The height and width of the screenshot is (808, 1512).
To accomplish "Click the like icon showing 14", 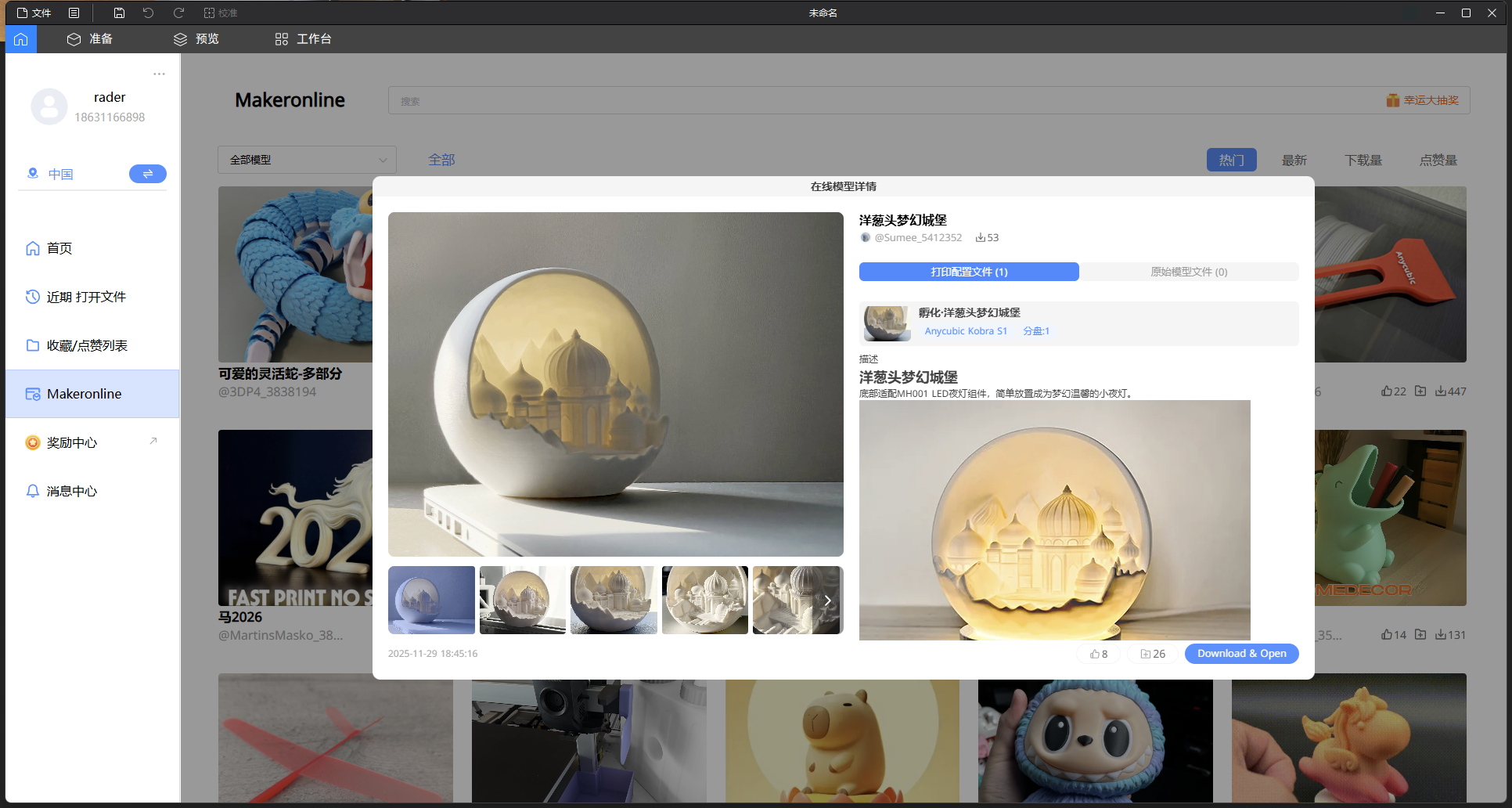I will pos(1387,635).
